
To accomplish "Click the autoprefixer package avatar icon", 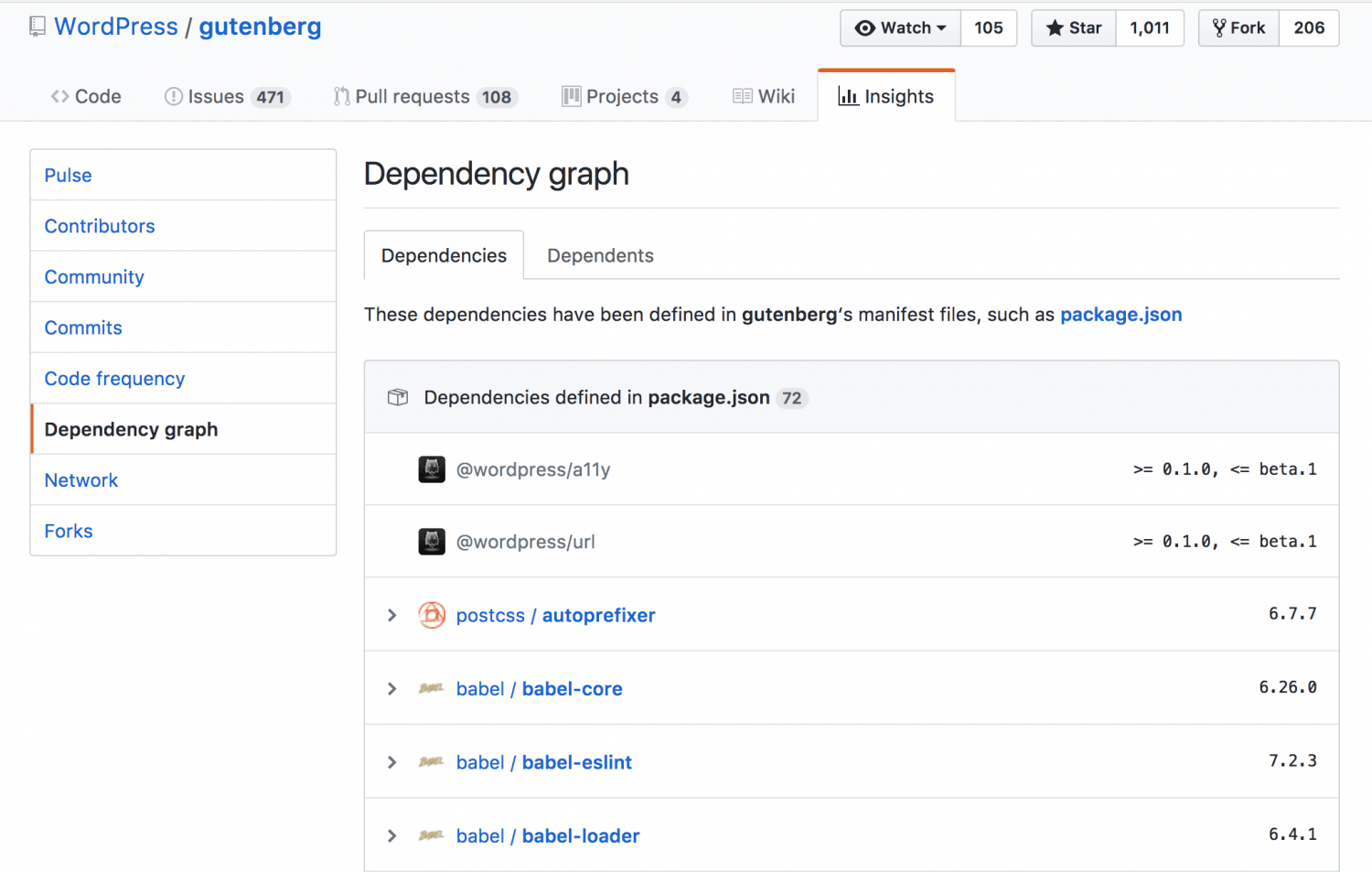I will [432, 615].
